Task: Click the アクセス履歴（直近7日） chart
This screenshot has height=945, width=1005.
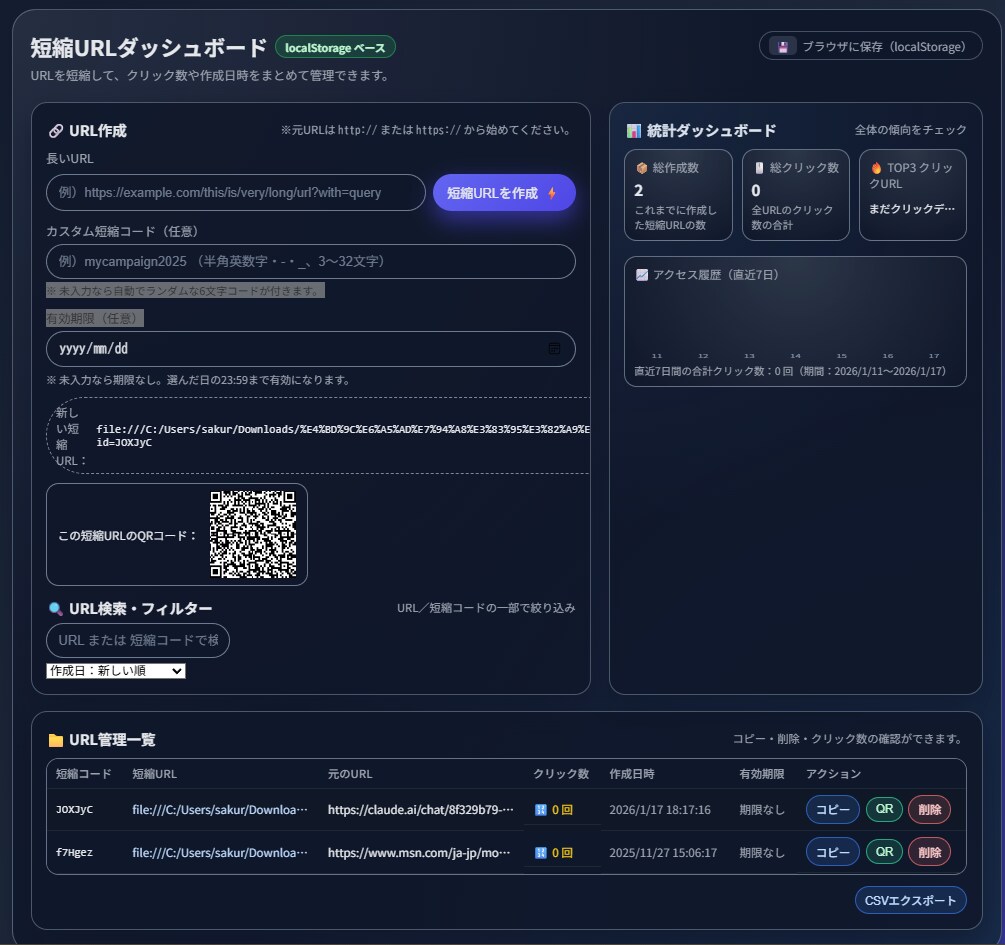Action: click(795, 321)
